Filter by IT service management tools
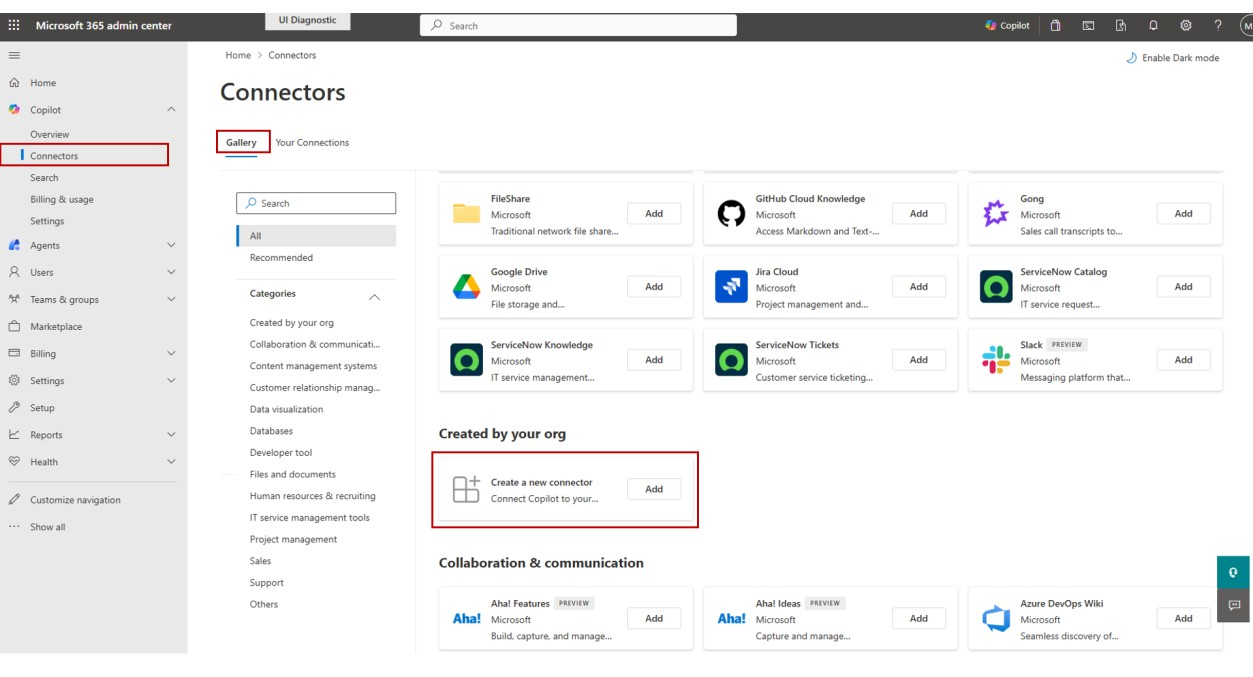The width and height of the screenshot is (1253, 677). [310, 518]
